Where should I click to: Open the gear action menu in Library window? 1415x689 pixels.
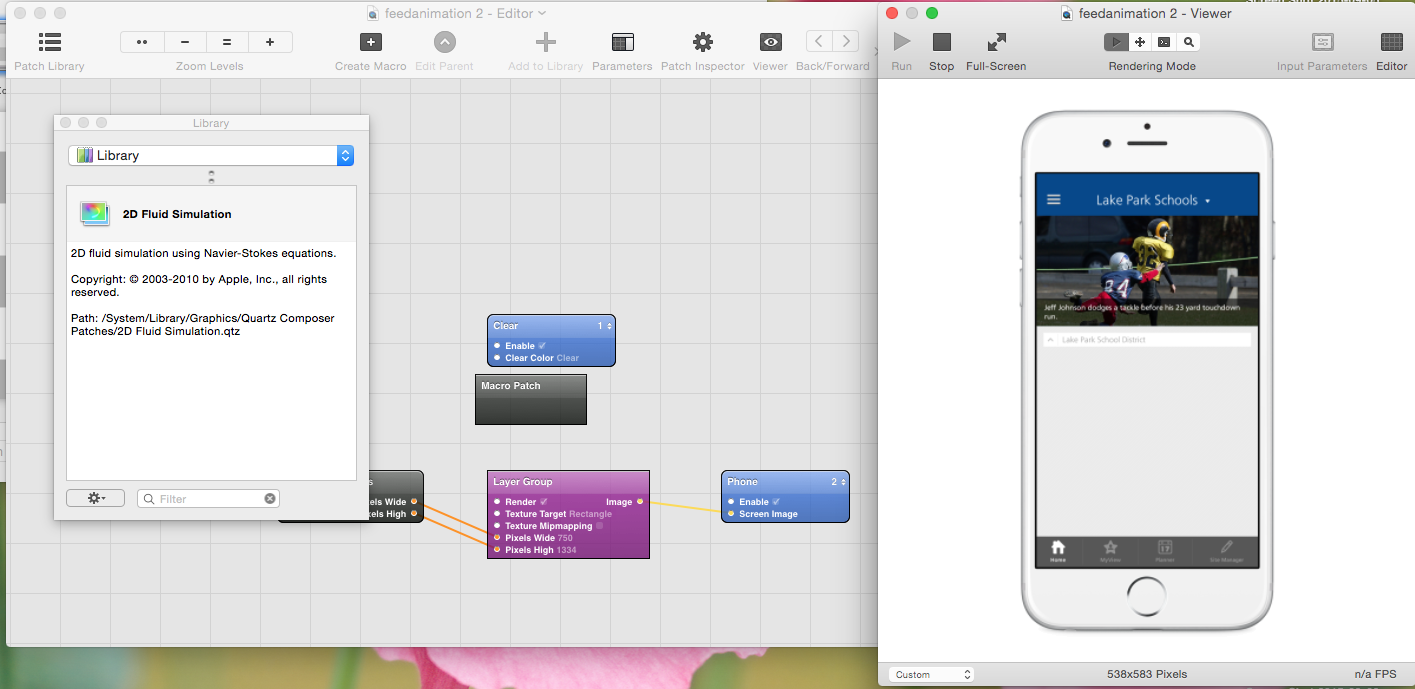(95, 498)
